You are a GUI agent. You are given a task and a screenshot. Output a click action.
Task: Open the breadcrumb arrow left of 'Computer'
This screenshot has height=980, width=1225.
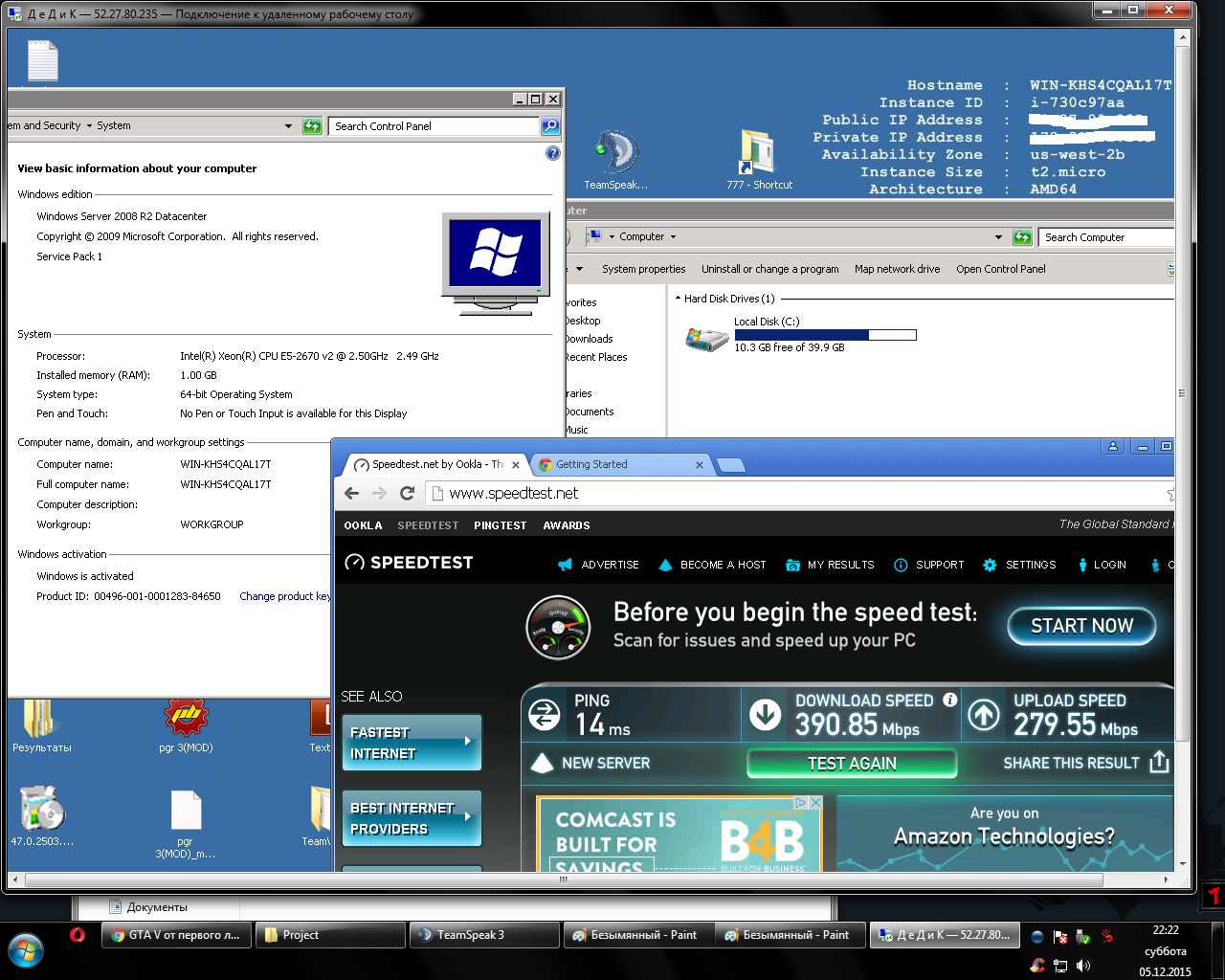click(612, 236)
